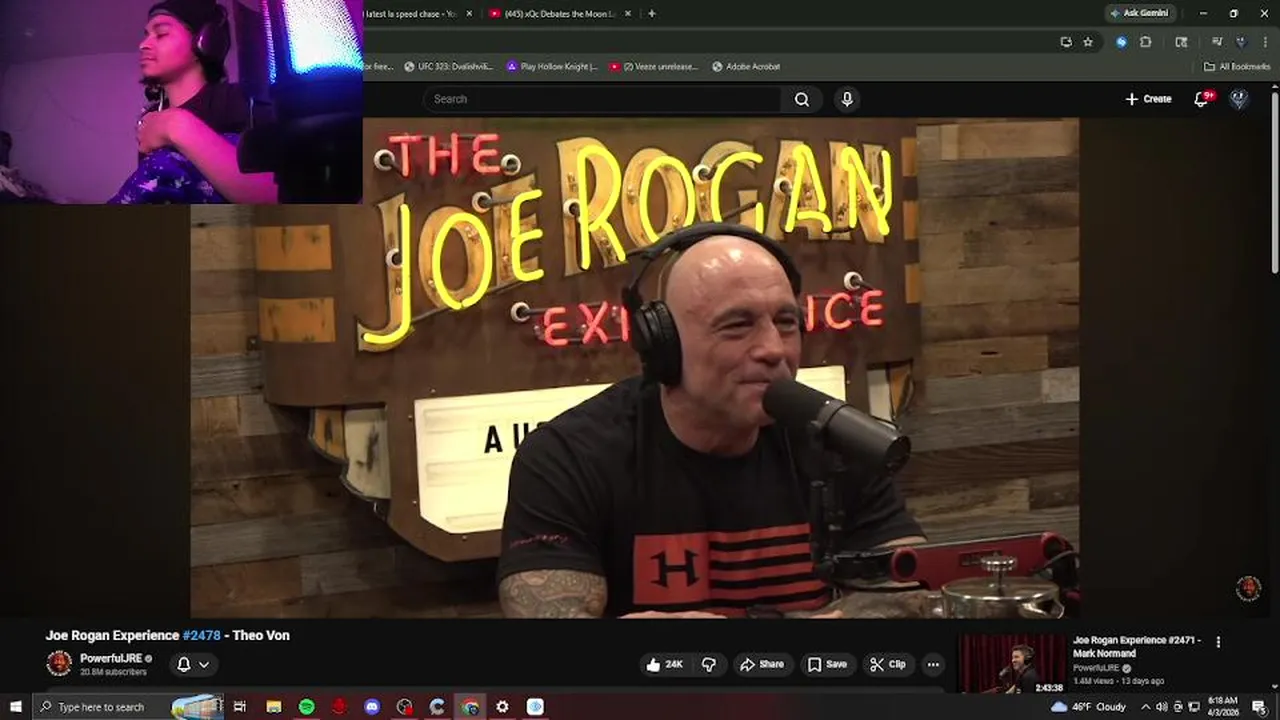The image size is (1280, 720).
Task: Open File Explorer from the taskbar
Action: (273, 707)
